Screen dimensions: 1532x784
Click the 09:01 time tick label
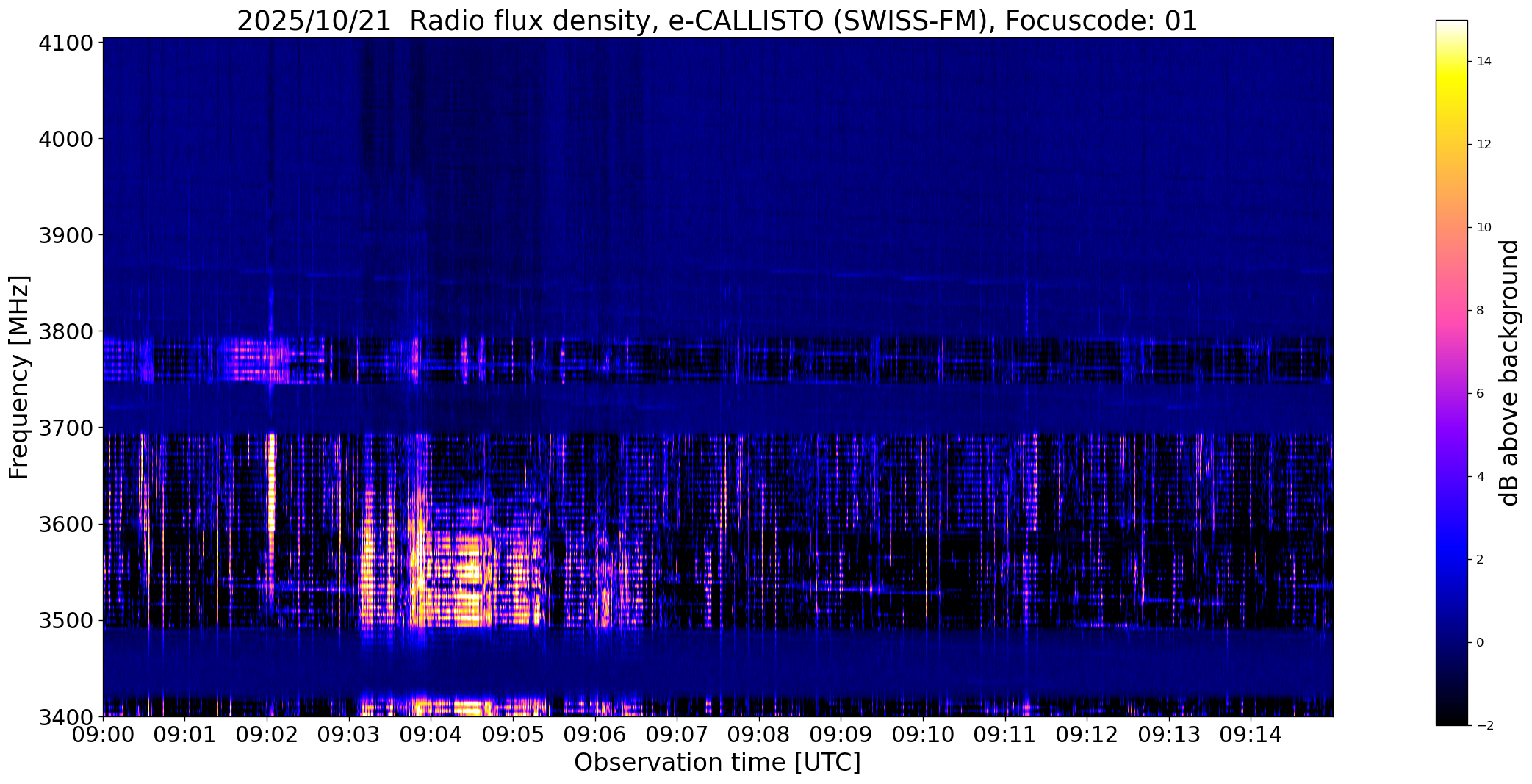pyautogui.click(x=185, y=734)
